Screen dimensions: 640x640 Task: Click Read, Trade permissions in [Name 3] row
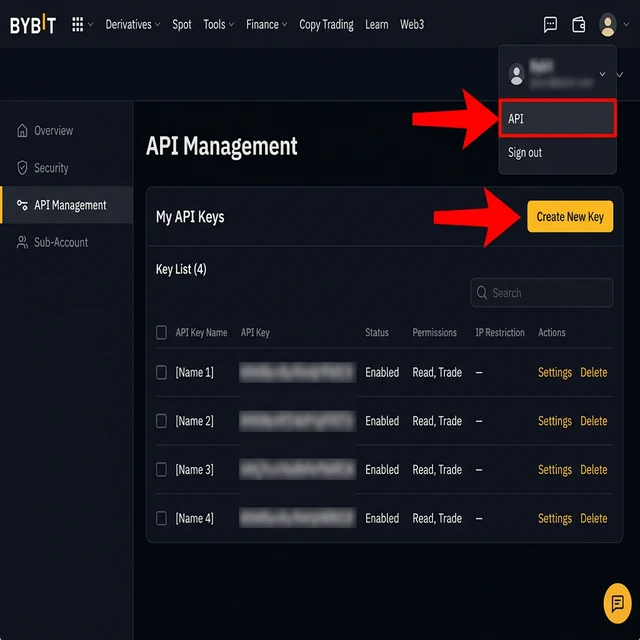pyautogui.click(x=437, y=469)
